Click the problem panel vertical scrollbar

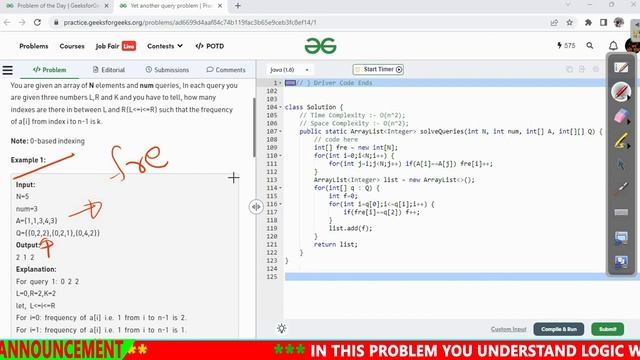tap(254, 127)
